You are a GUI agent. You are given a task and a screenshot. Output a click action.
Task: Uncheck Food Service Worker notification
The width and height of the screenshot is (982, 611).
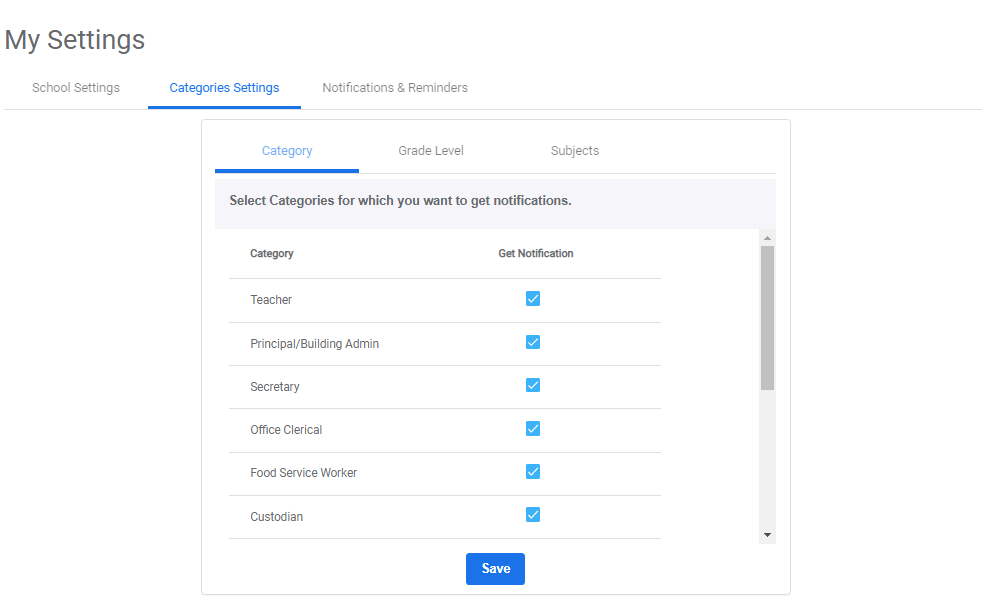(x=533, y=472)
